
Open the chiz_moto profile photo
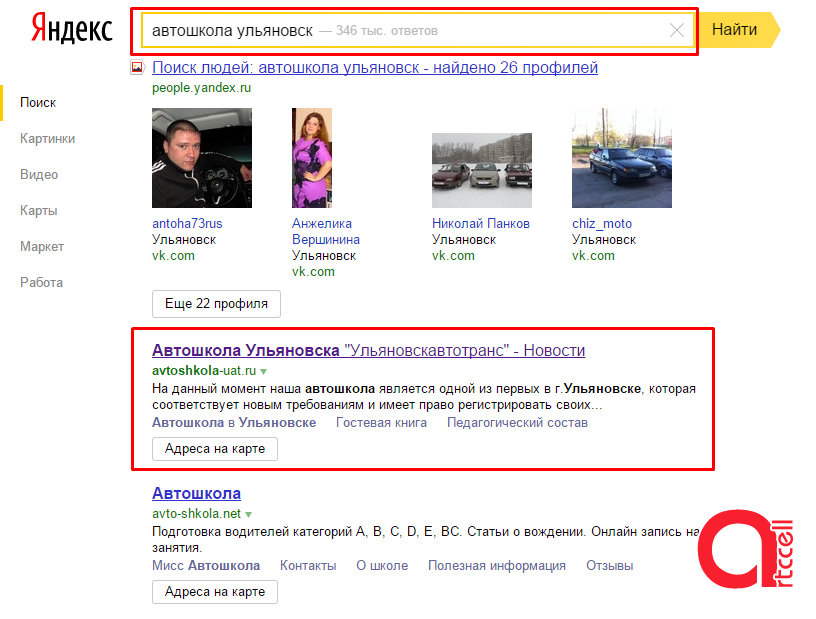tap(622, 158)
